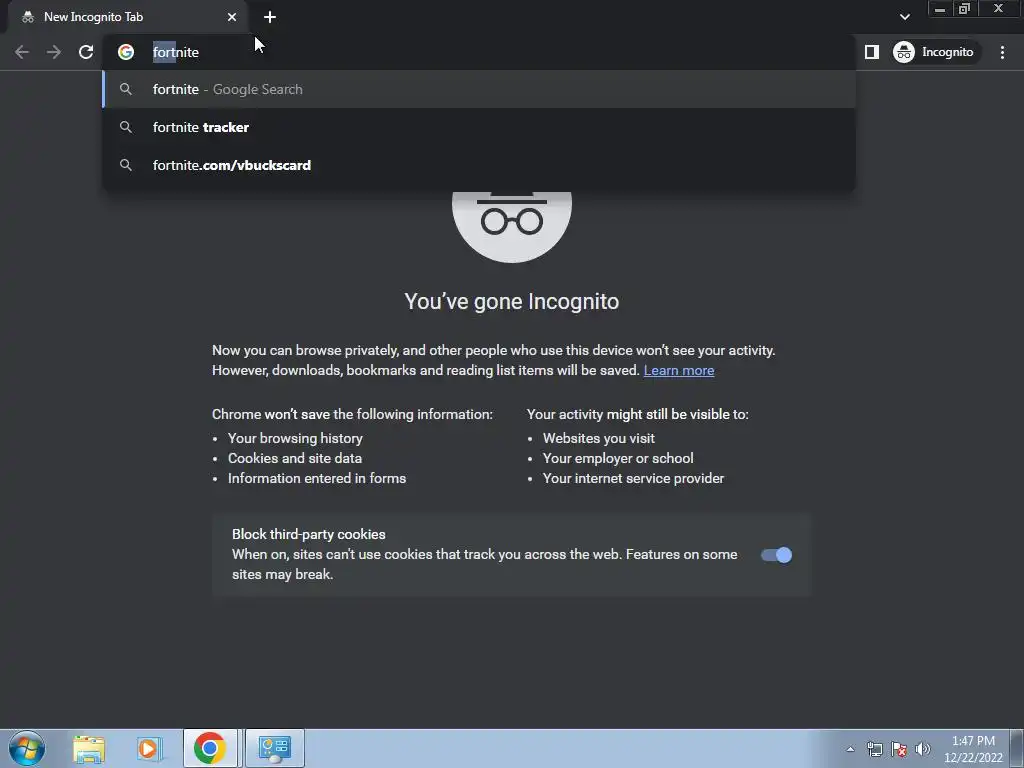This screenshot has height=768, width=1024.
Task: Click the Incognito spy figure illustration
Action: click(x=512, y=227)
